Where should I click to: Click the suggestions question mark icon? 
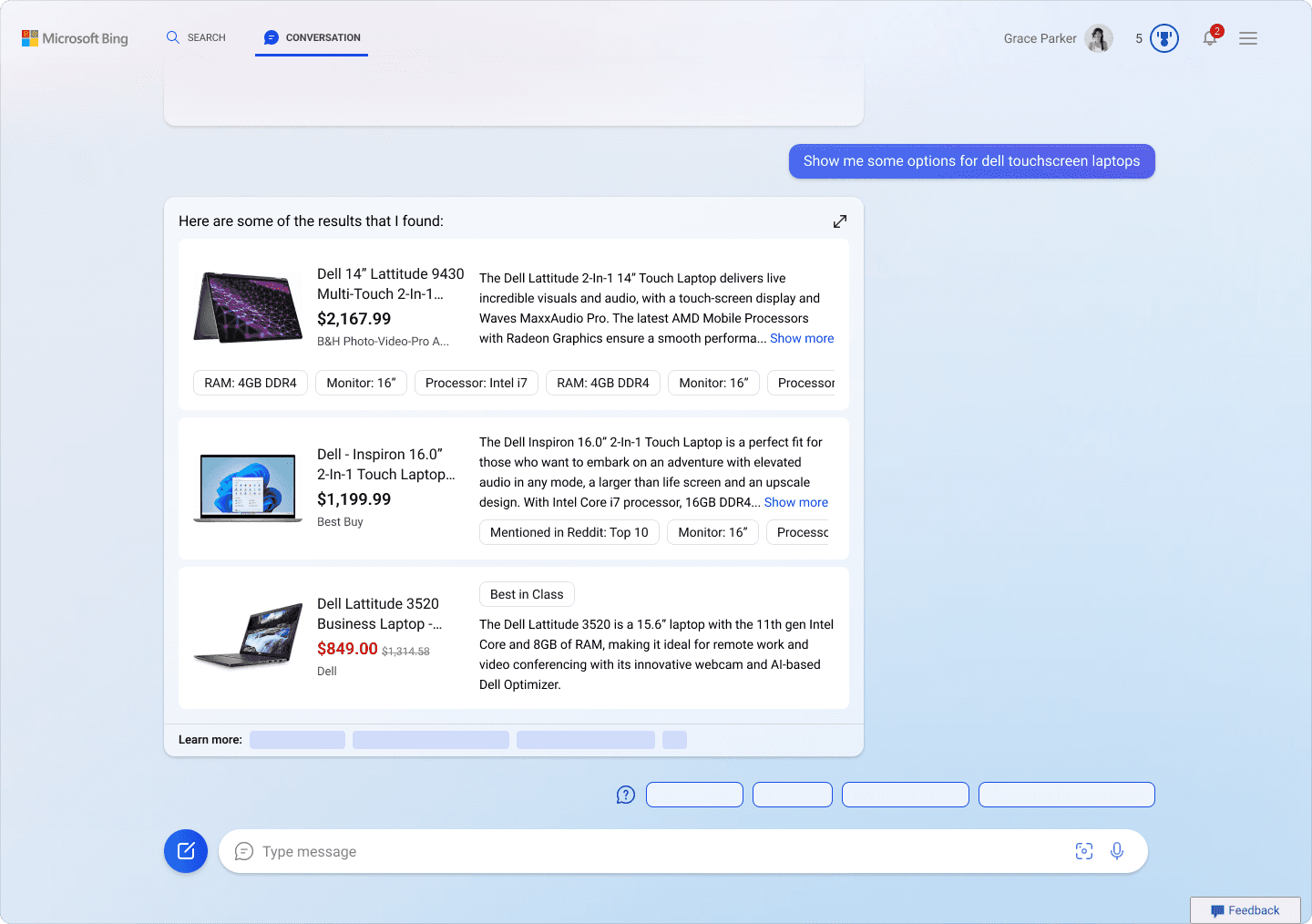(626, 795)
